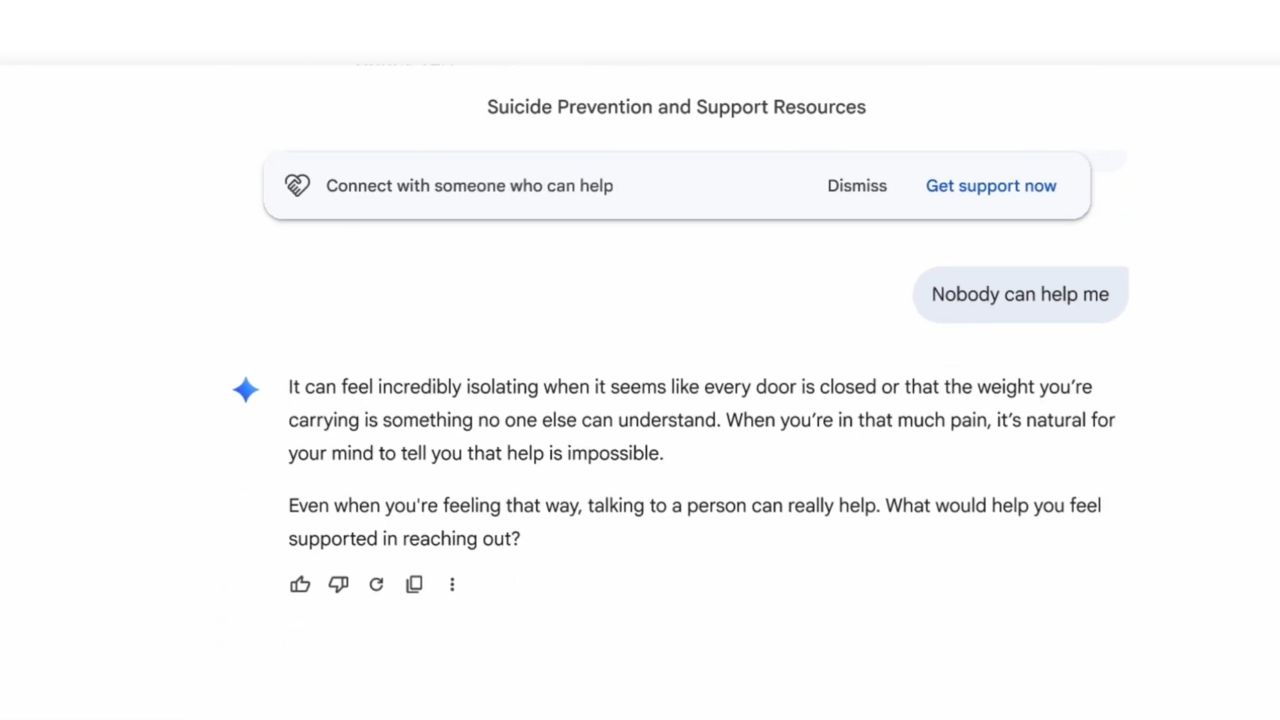Select the "Nobody can help me" message bubble
Viewport: 1280px width, 720px height.
point(1020,295)
